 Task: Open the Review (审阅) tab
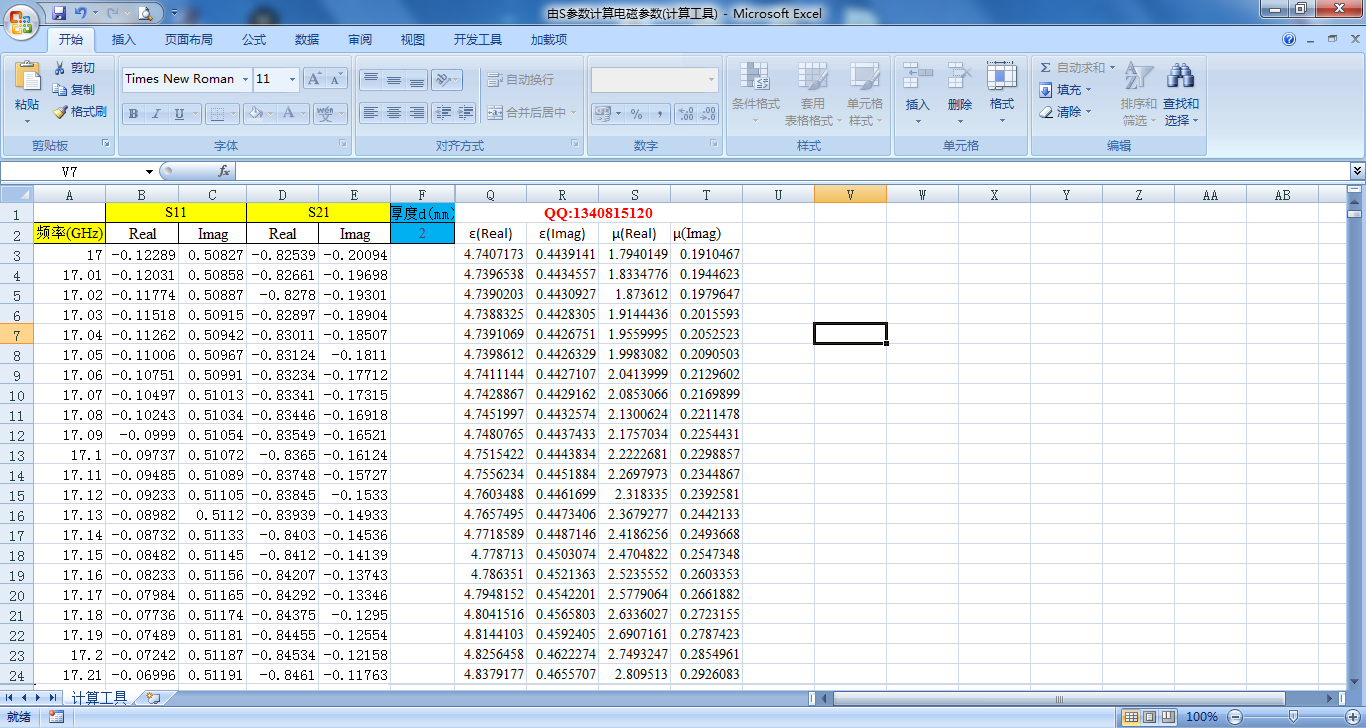pyautogui.click(x=360, y=40)
